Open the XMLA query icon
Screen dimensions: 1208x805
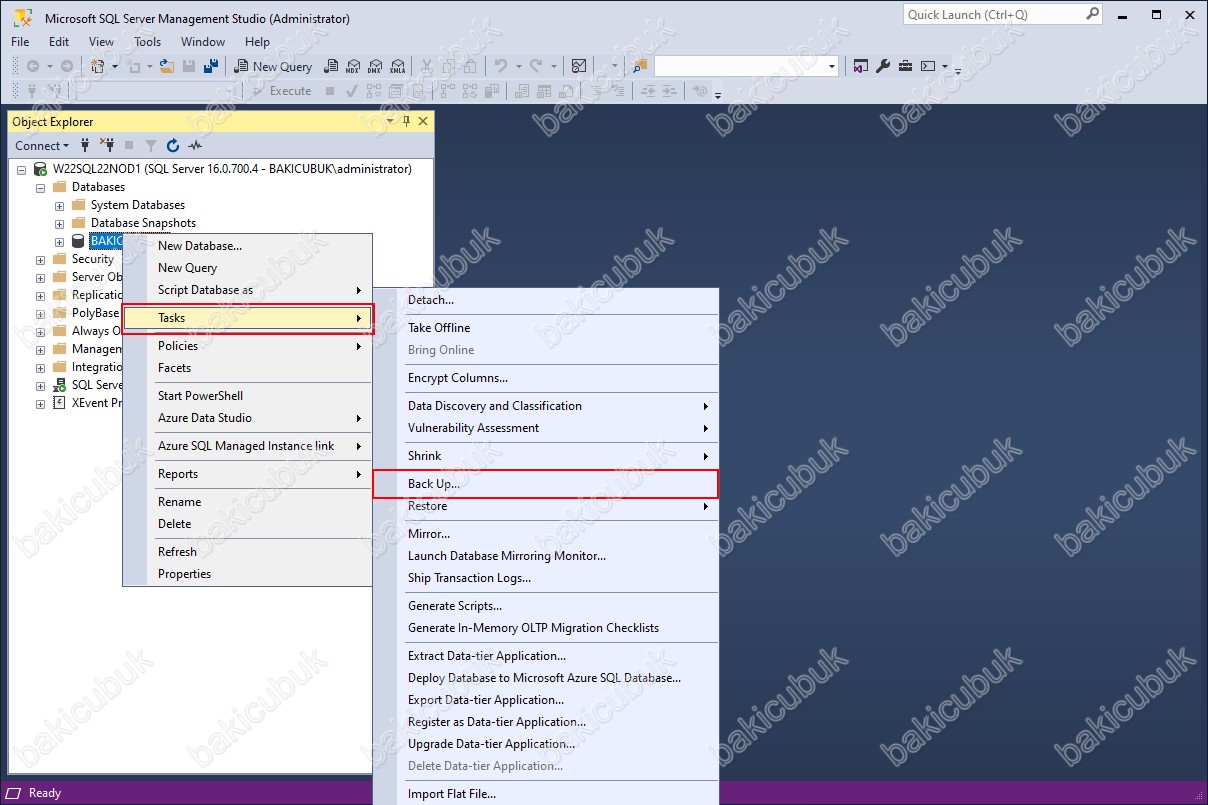[398, 66]
